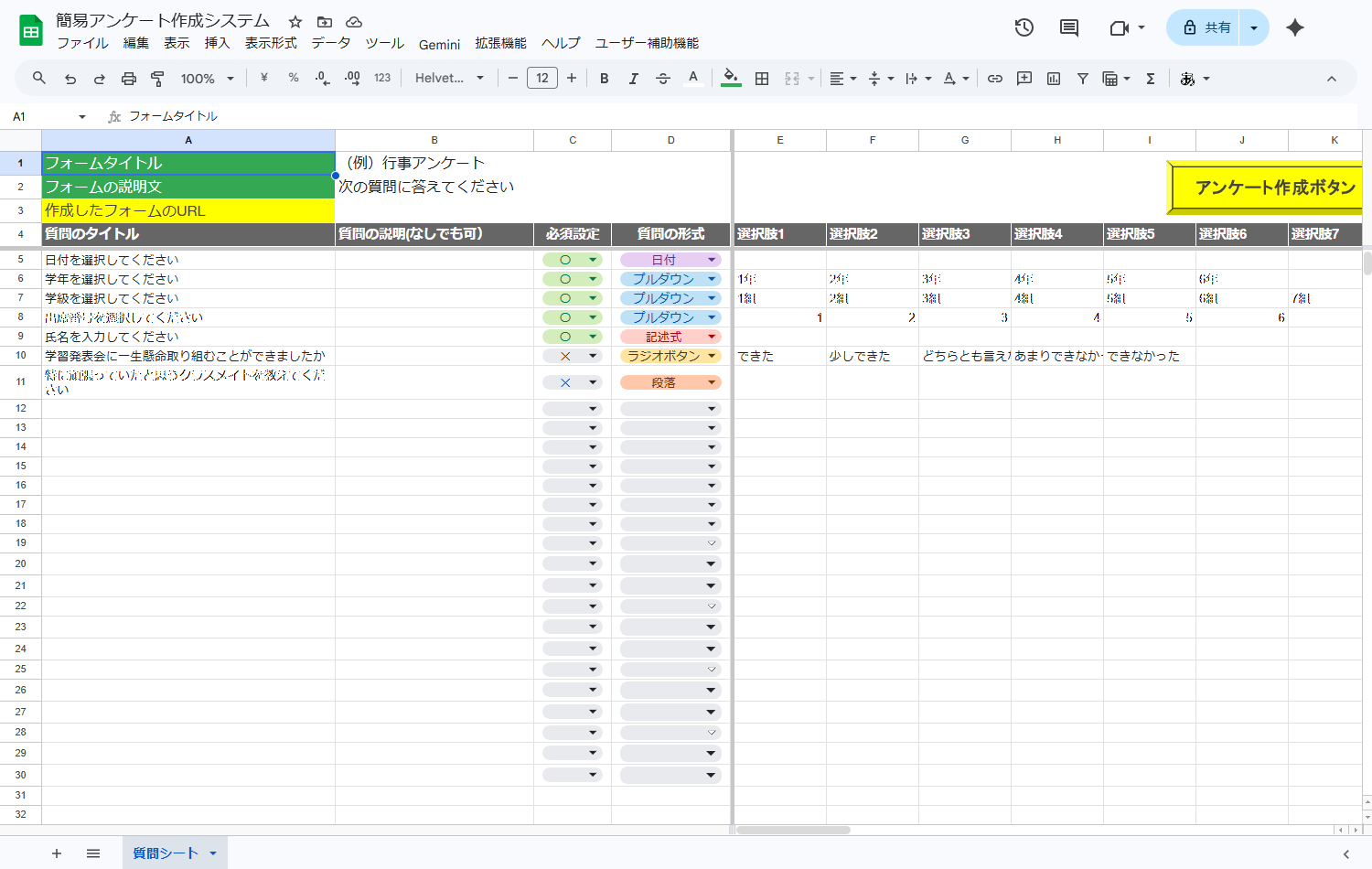The height and width of the screenshot is (869, 1372).
Task: Open the comments speech bubble icon
Action: point(1069,27)
